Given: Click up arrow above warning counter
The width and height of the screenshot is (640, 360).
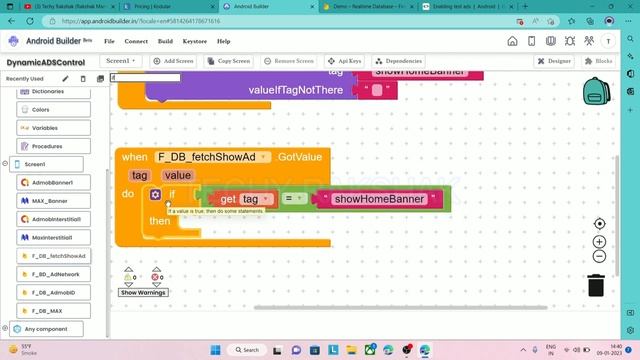Looking at the screenshot, I should tap(128, 269).
